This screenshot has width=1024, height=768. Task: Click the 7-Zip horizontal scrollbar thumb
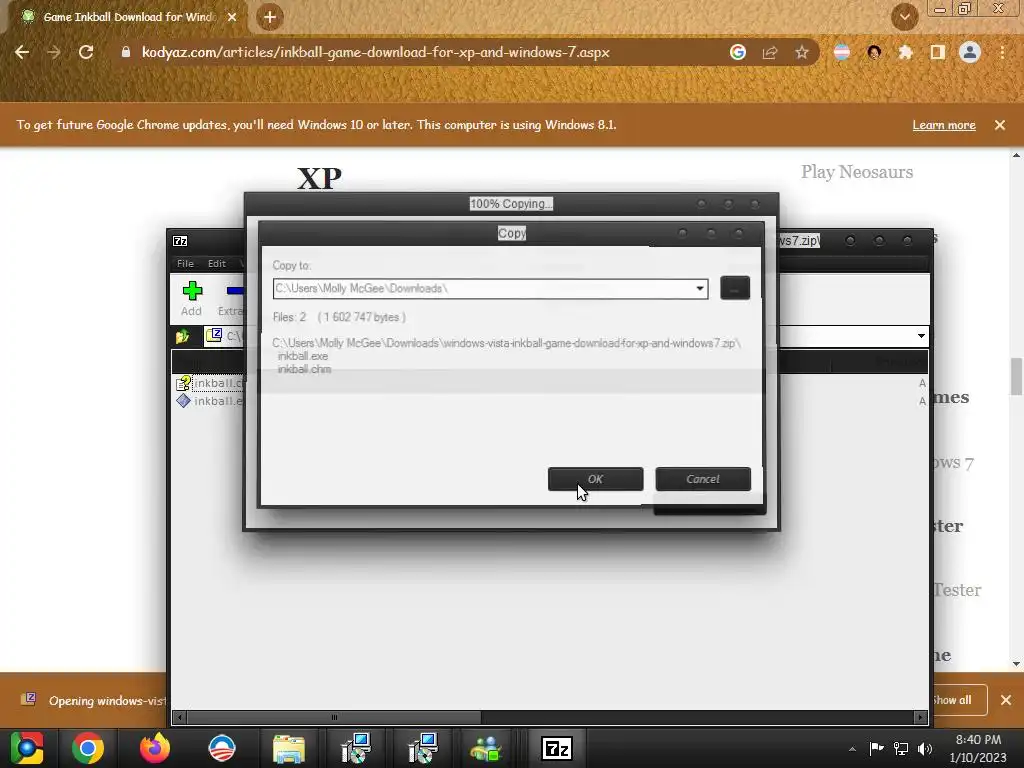point(334,717)
